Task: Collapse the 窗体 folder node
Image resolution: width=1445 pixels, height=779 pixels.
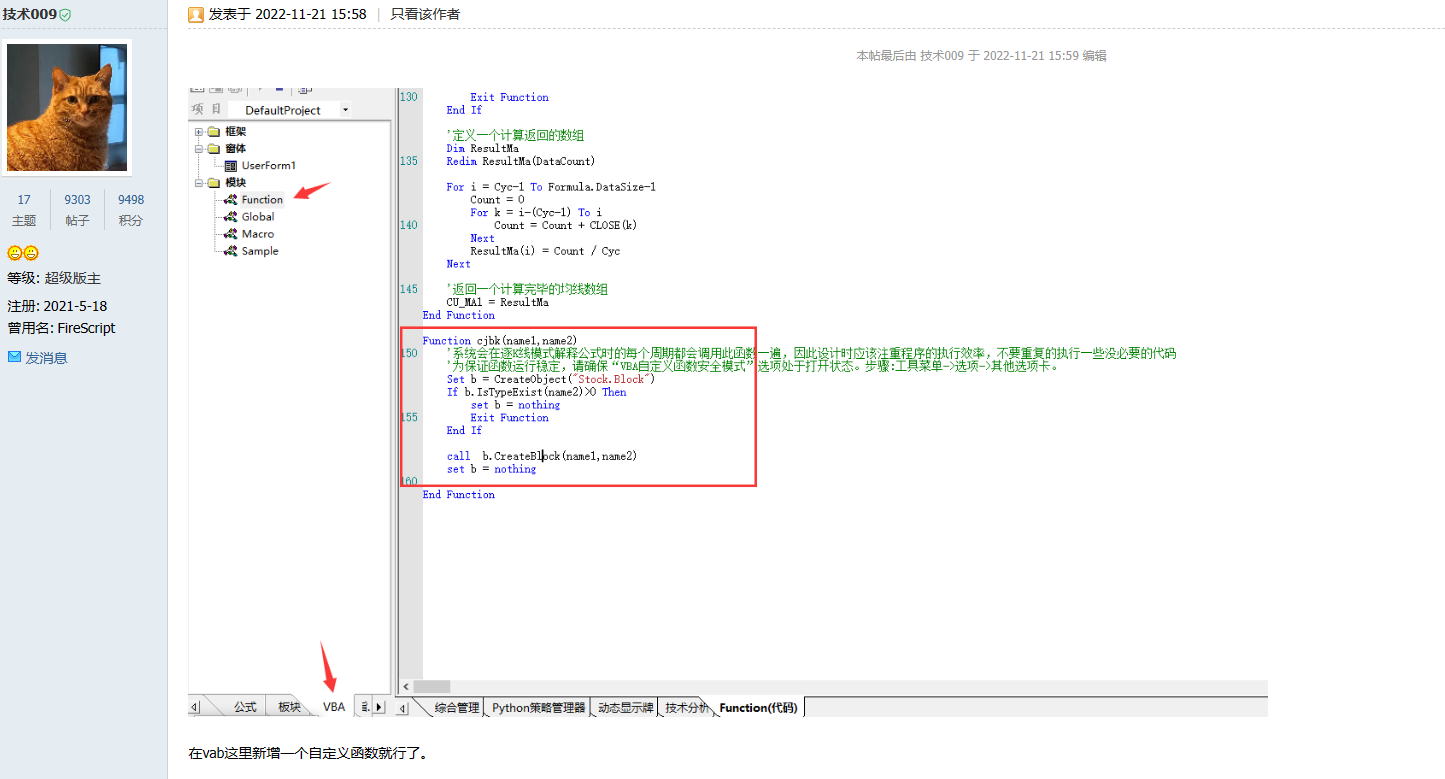Action: pos(199,149)
